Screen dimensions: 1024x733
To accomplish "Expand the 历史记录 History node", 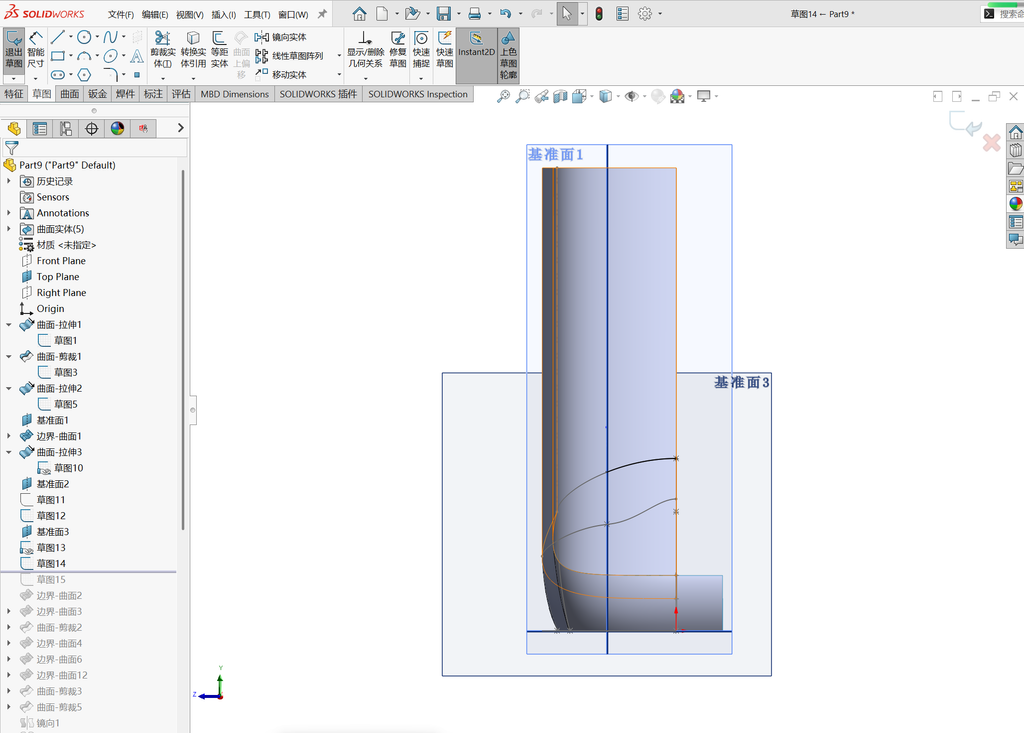I will (8, 181).
